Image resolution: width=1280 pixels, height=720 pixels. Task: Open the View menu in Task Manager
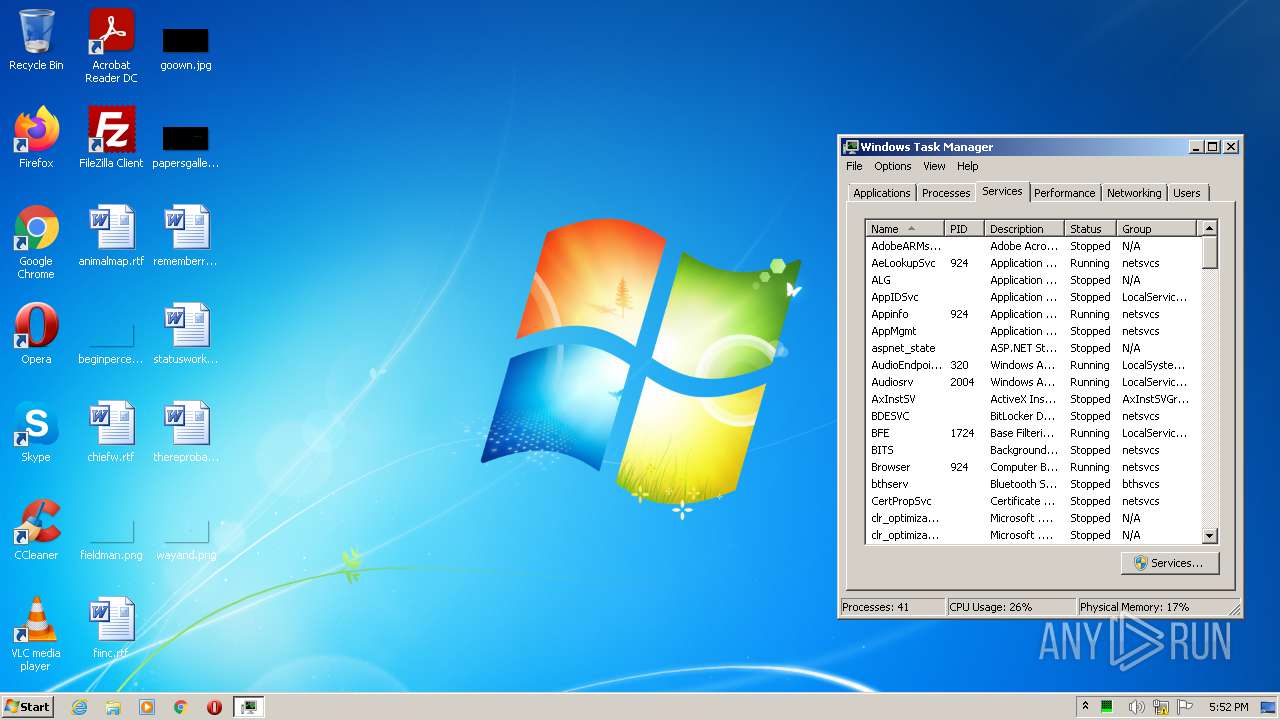coord(934,166)
